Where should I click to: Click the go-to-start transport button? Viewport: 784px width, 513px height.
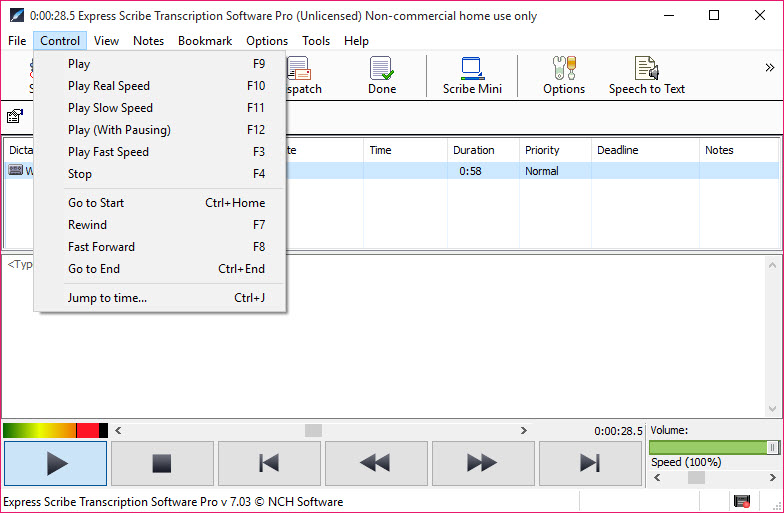click(x=269, y=463)
